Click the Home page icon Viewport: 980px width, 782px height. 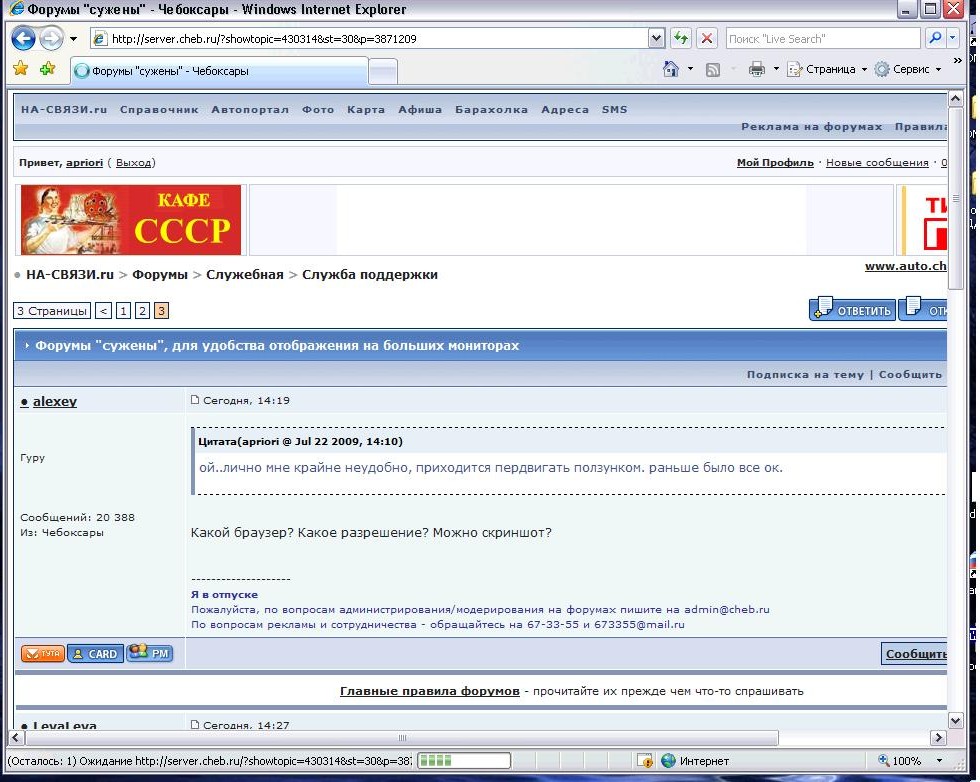tap(672, 69)
